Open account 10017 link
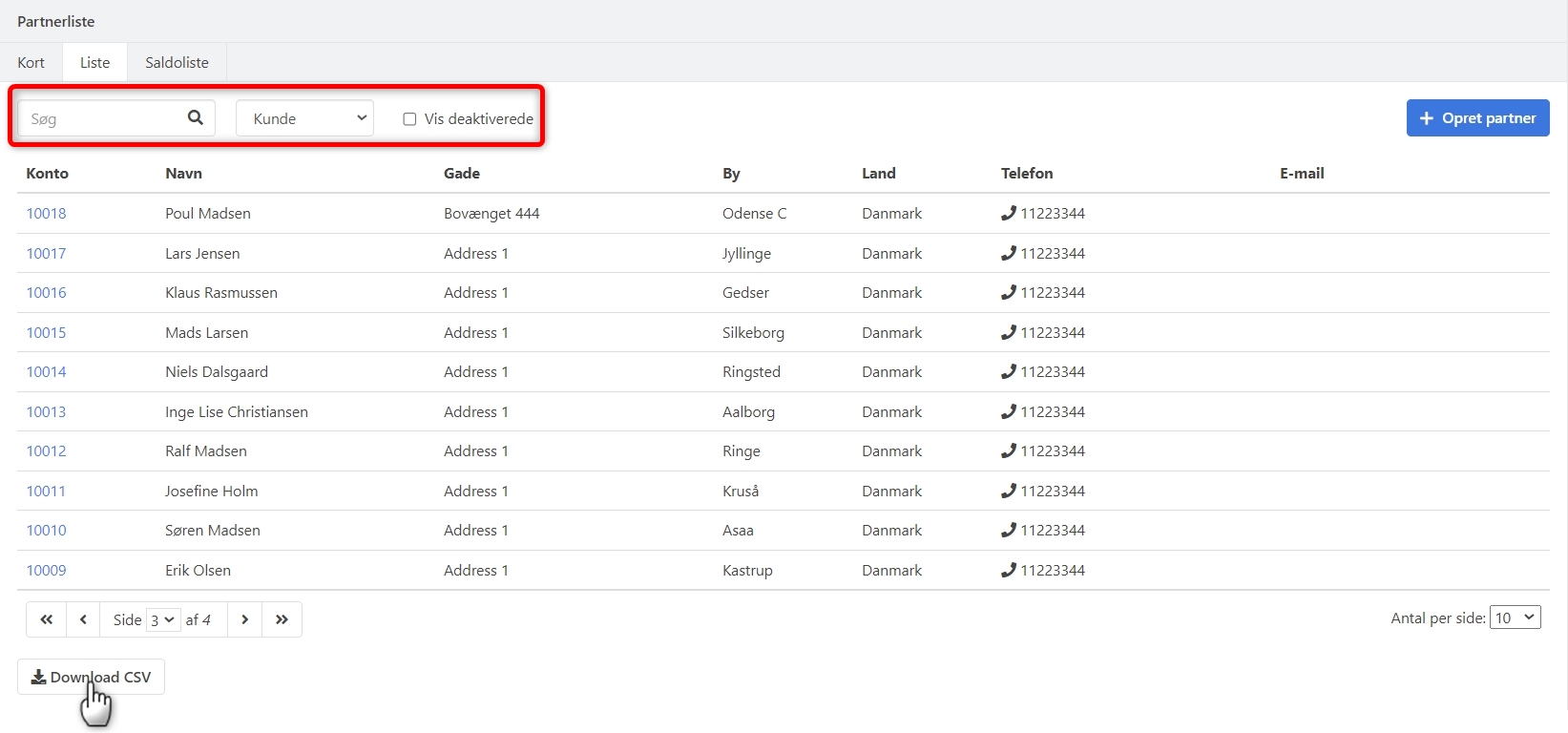The image size is (1568, 733). (x=46, y=253)
